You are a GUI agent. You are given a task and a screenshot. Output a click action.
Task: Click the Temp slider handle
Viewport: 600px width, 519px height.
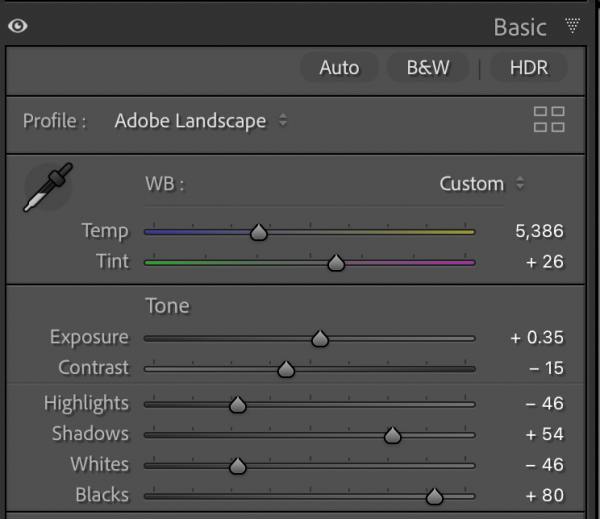pos(259,232)
